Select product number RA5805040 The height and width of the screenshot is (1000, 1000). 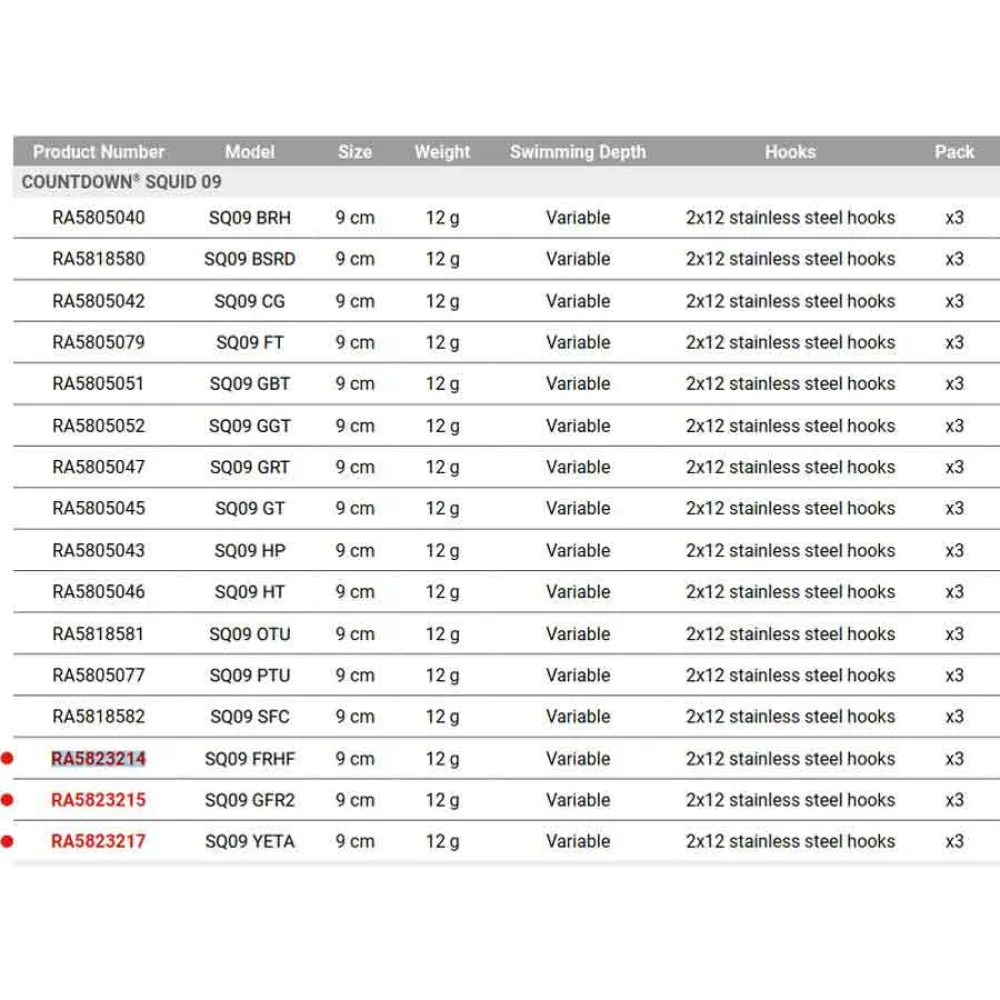tap(98, 217)
